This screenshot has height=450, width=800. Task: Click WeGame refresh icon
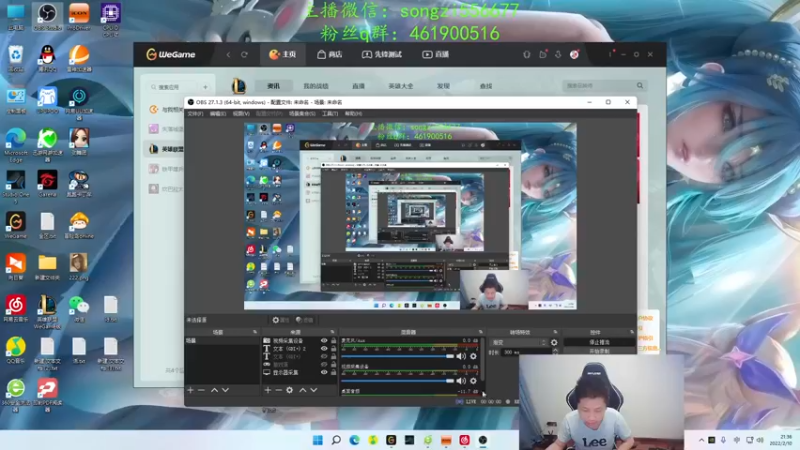pos(244,55)
